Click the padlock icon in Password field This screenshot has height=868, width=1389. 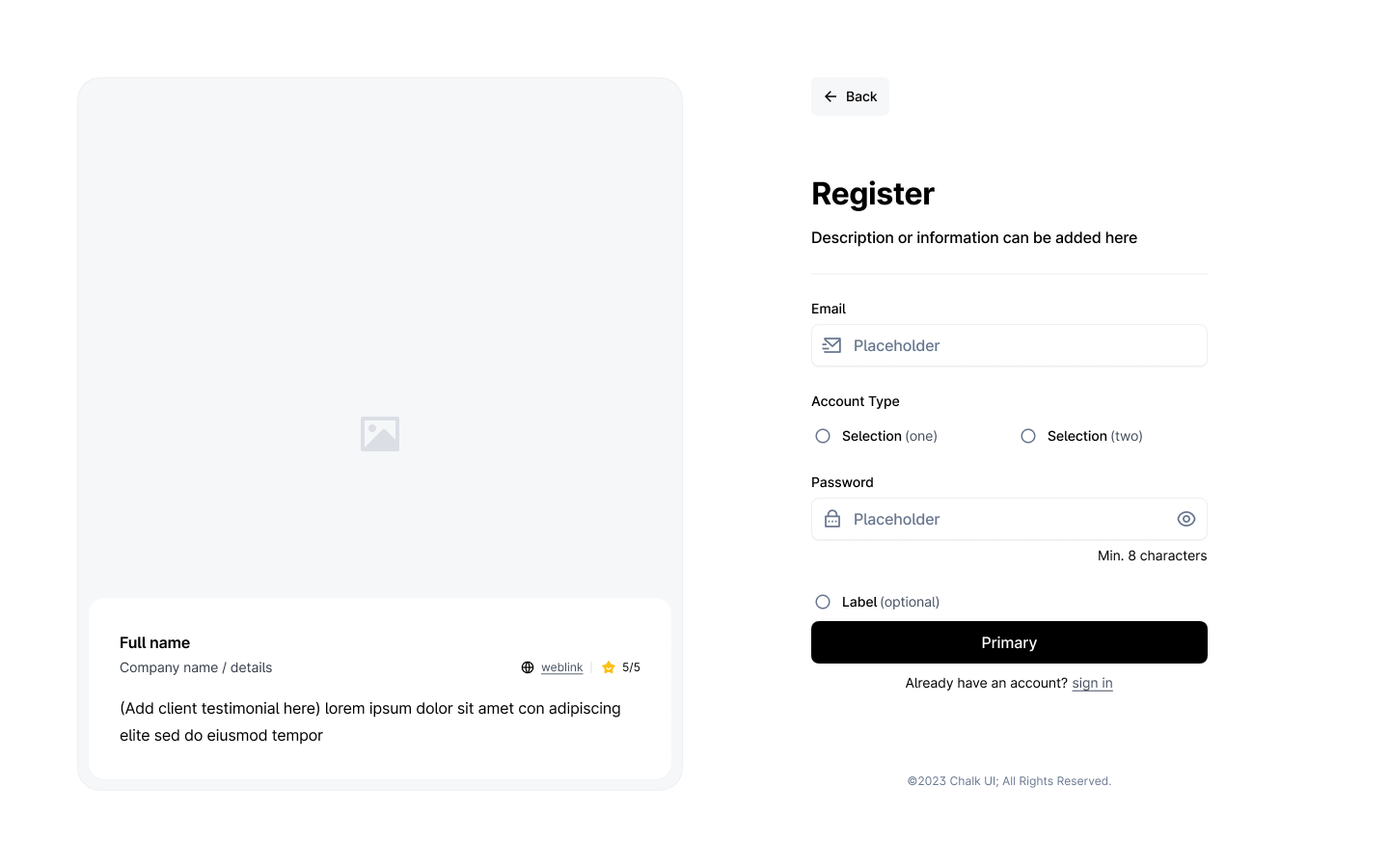coord(831,519)
